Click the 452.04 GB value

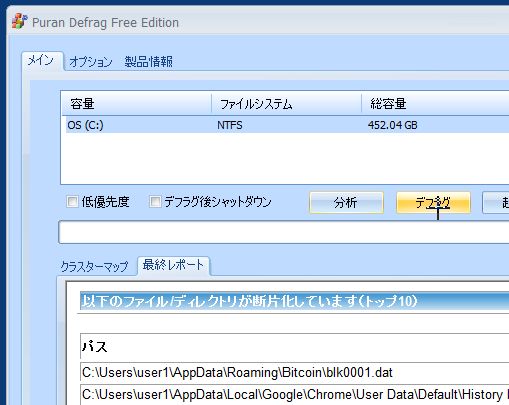pyautogui.click(x=392, y=125)
